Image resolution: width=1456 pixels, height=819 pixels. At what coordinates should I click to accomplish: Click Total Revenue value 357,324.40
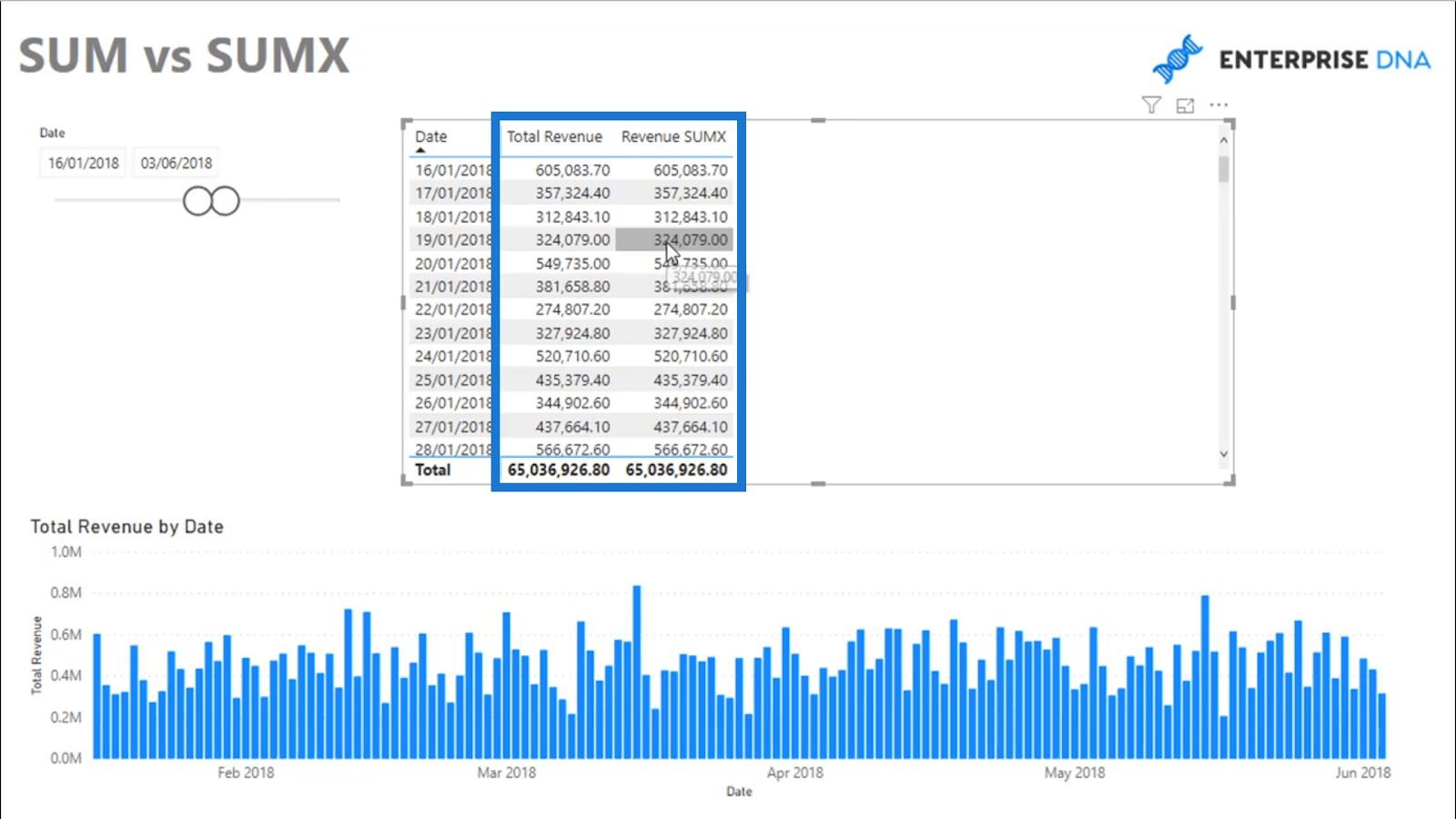[x=572, y=193]
